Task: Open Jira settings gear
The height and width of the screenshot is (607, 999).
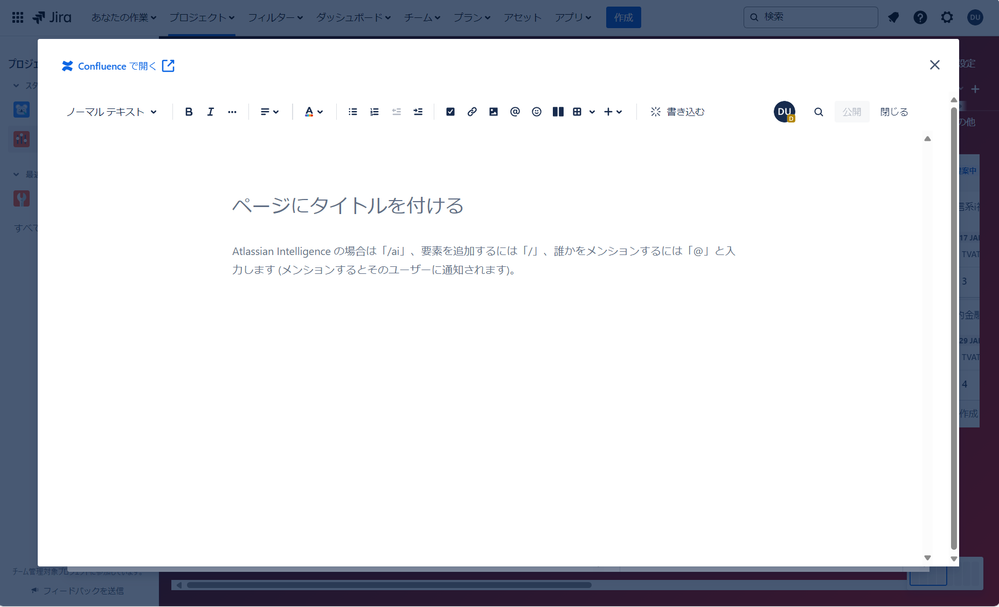Action: coord(947,17)
